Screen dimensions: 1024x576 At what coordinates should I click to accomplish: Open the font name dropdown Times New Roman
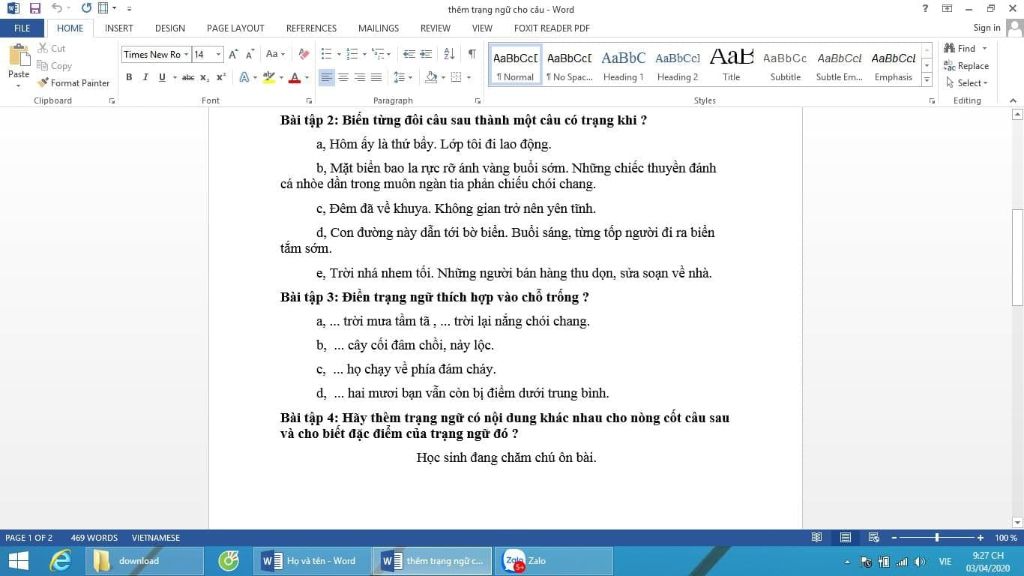tap(186, 54)
